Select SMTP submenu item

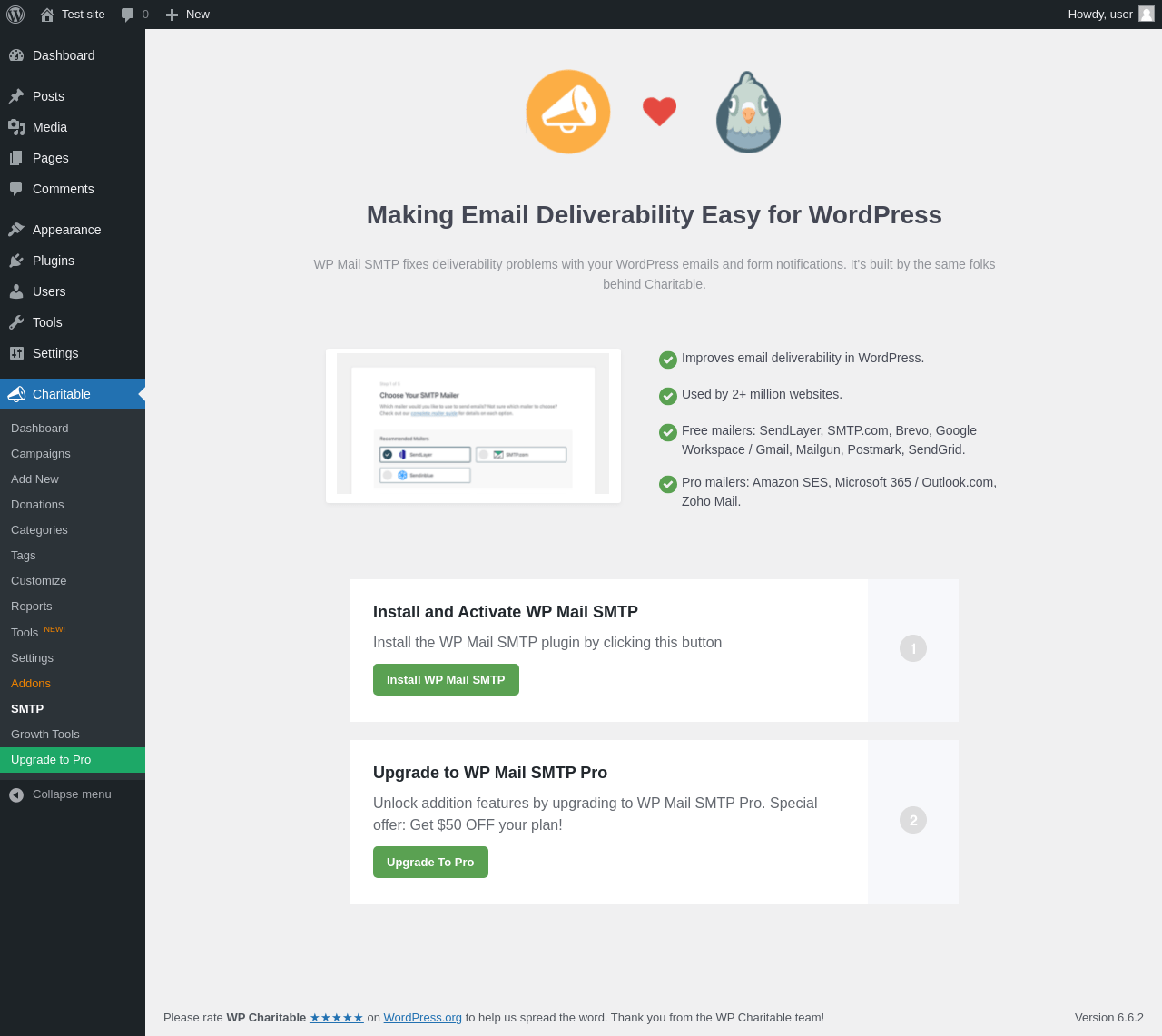[x=73, y=709]
